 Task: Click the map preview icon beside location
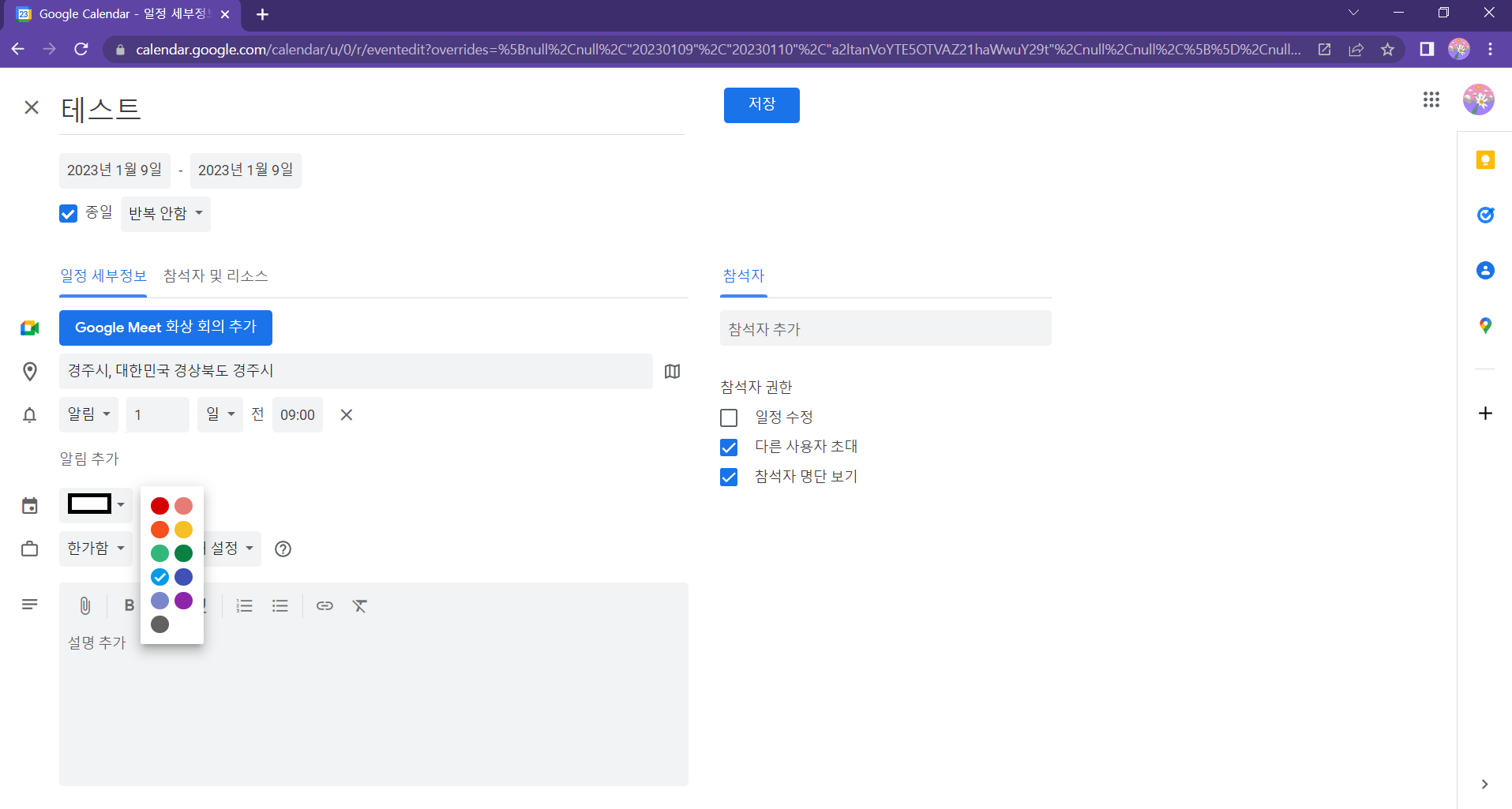tap(672, 372)
